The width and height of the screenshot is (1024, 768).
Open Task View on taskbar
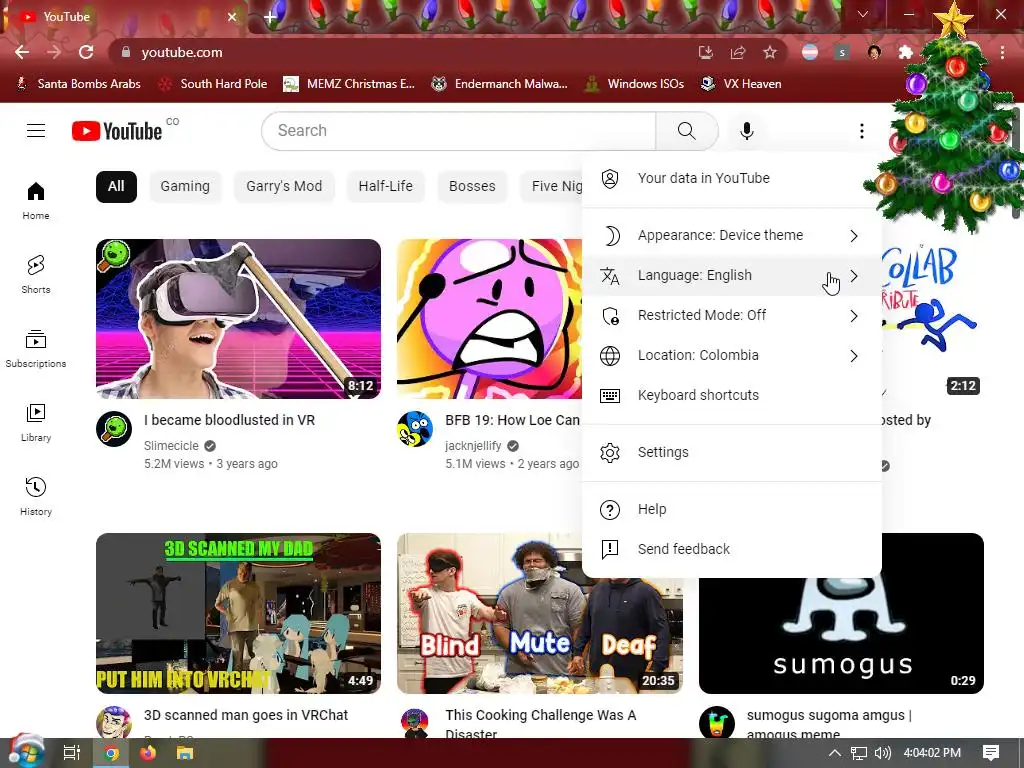tap(72, 753)
